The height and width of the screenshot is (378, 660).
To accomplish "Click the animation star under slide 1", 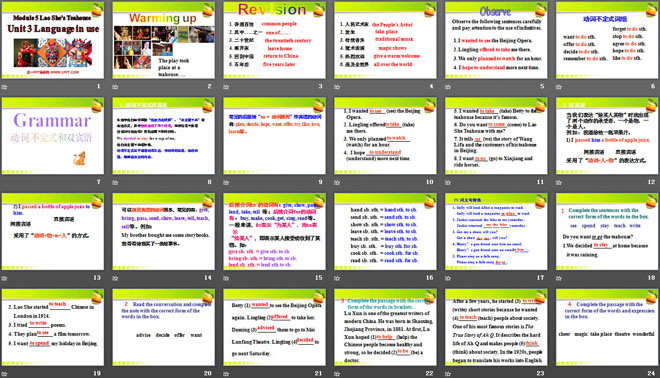I will 4,87.
